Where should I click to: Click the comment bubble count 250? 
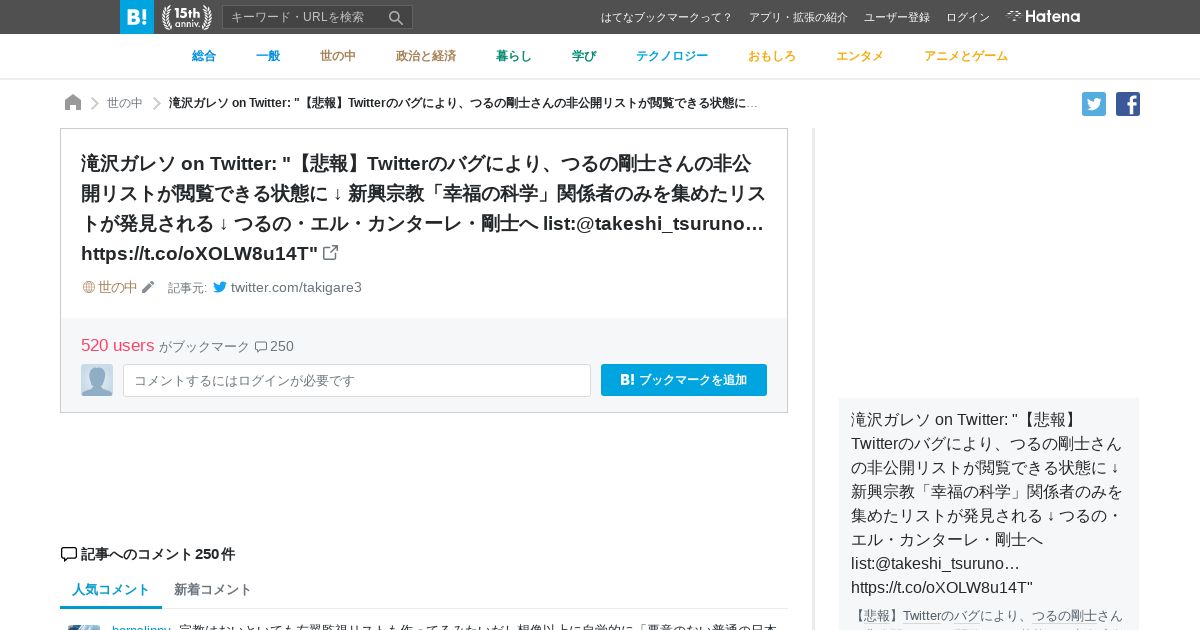(x=274, y=346)
